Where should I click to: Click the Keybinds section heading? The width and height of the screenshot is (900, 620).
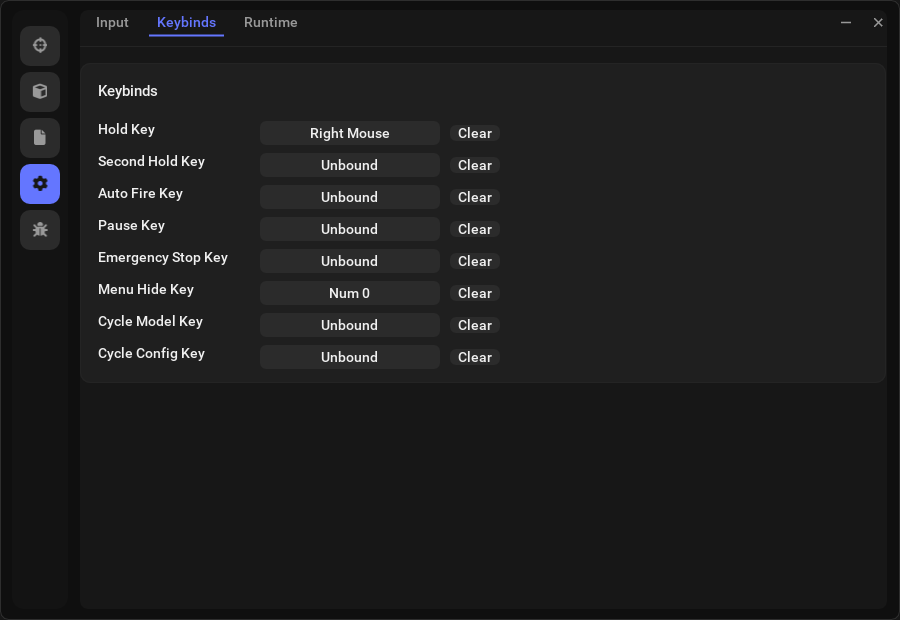[127, 91]
